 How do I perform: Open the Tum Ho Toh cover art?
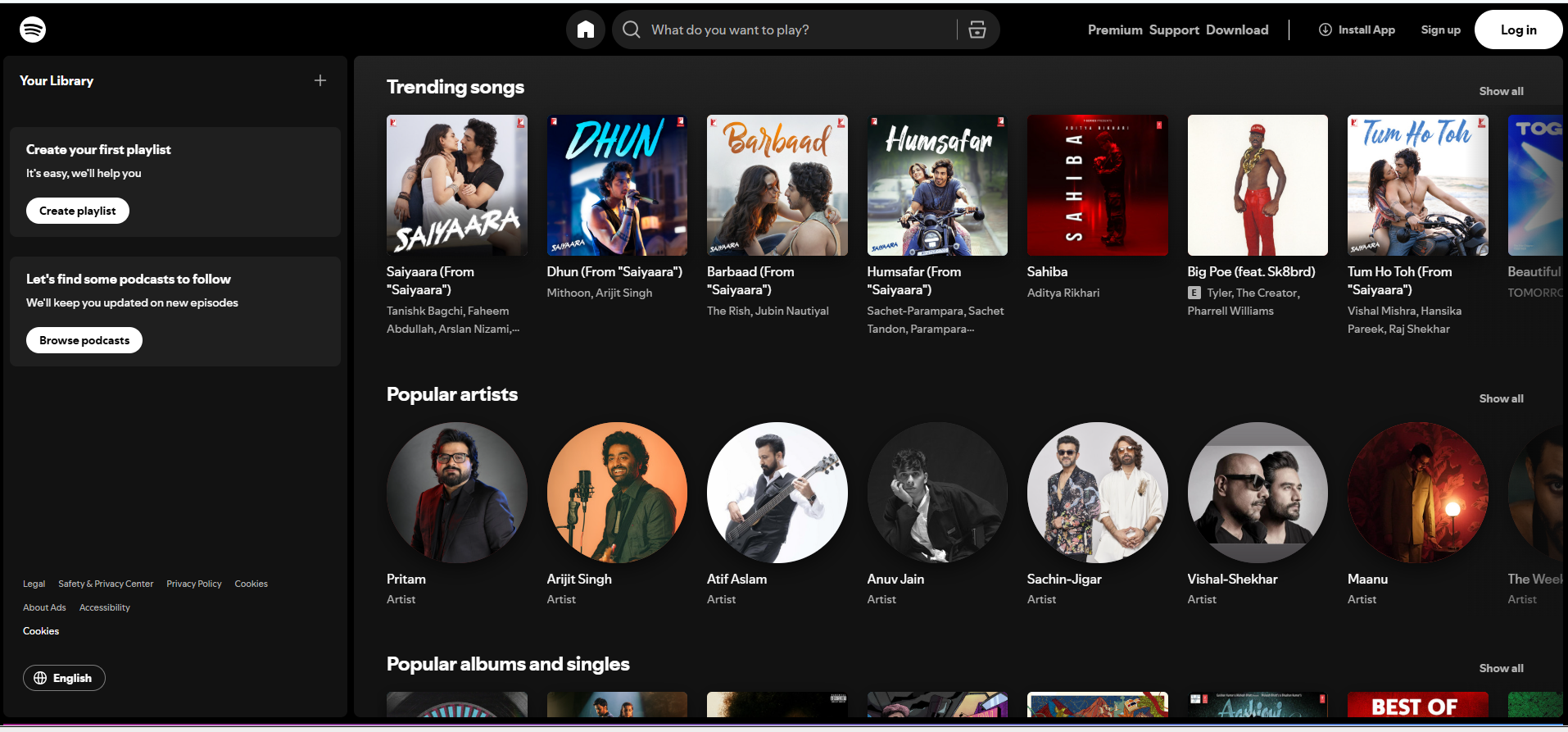point(1418,185)
